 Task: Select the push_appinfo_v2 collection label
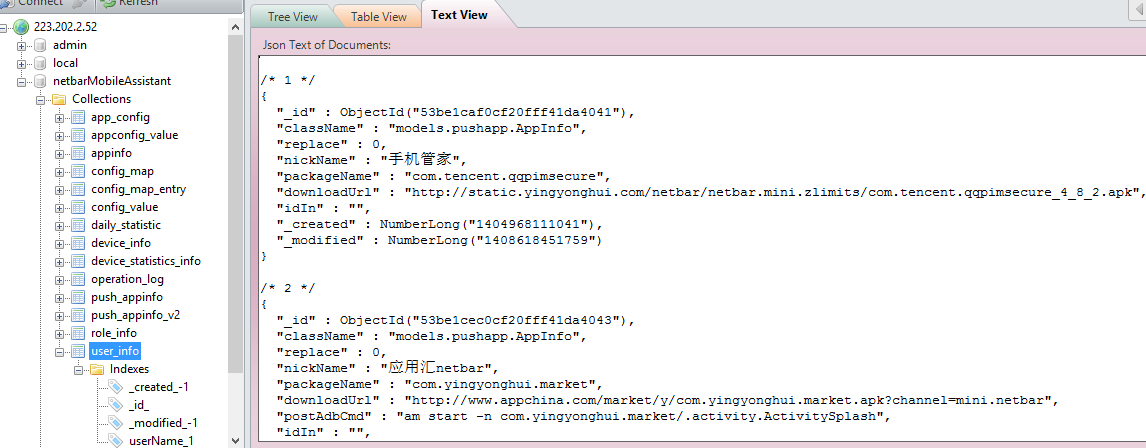coord(135,316)
